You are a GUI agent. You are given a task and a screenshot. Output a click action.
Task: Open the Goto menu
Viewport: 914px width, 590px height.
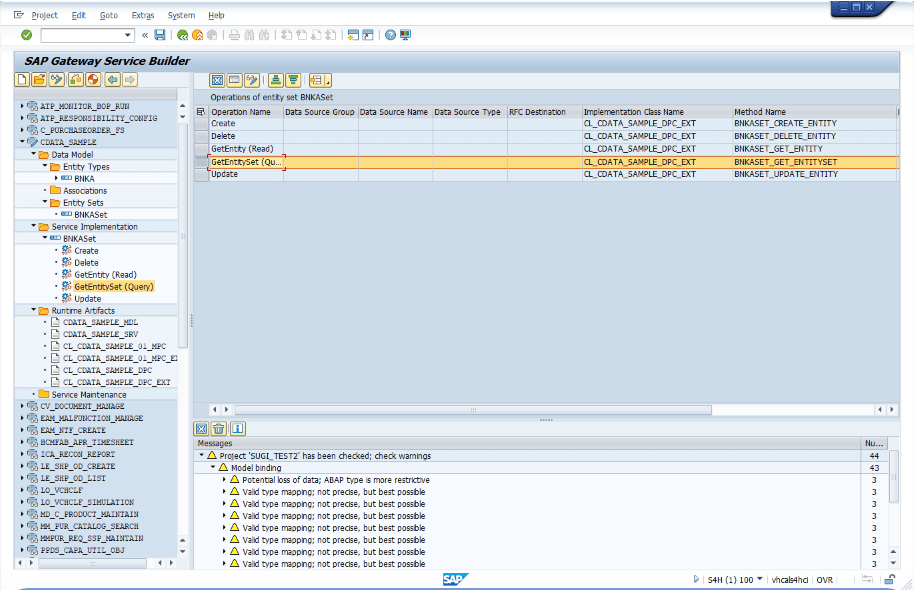pos(109,15)
